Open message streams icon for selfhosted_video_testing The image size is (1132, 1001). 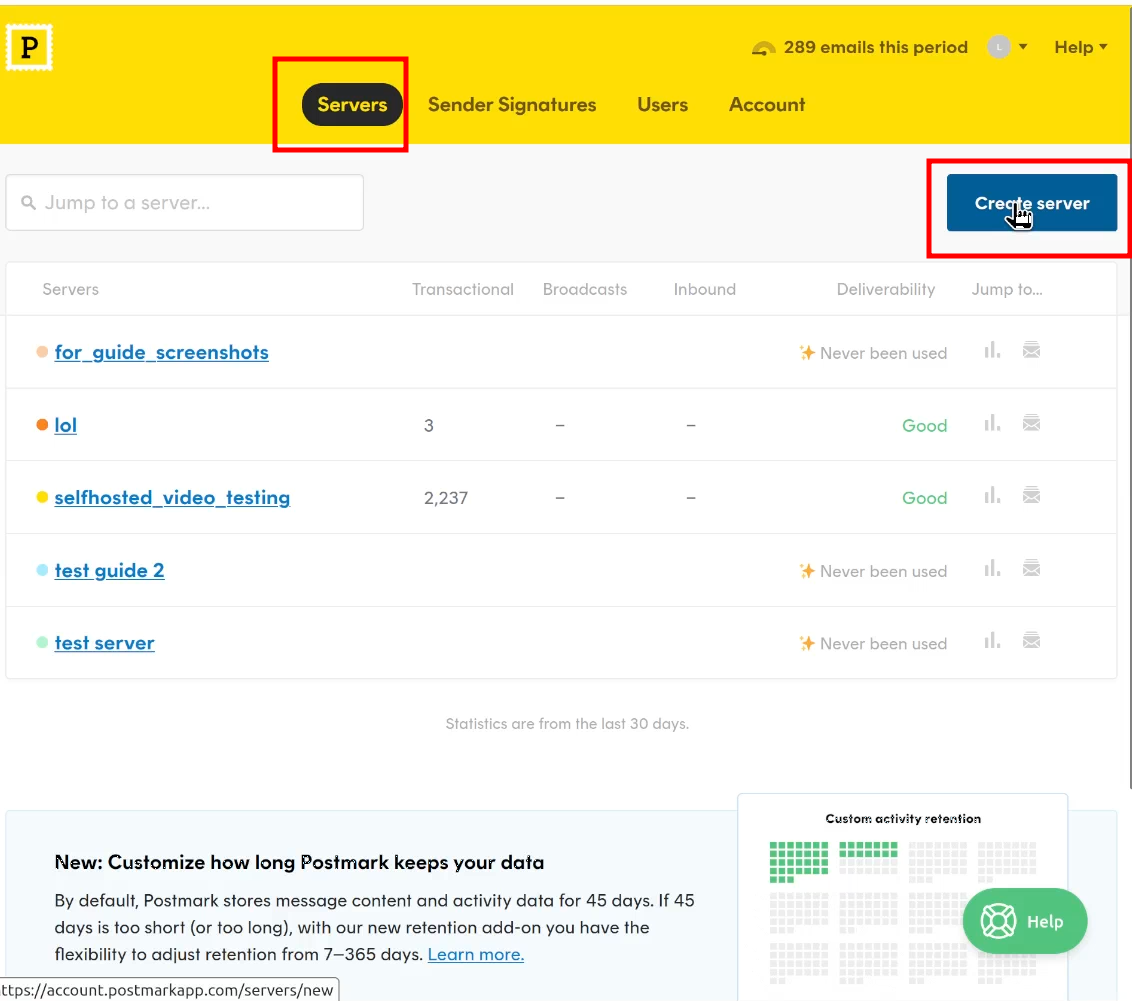tap(1031, 496)
